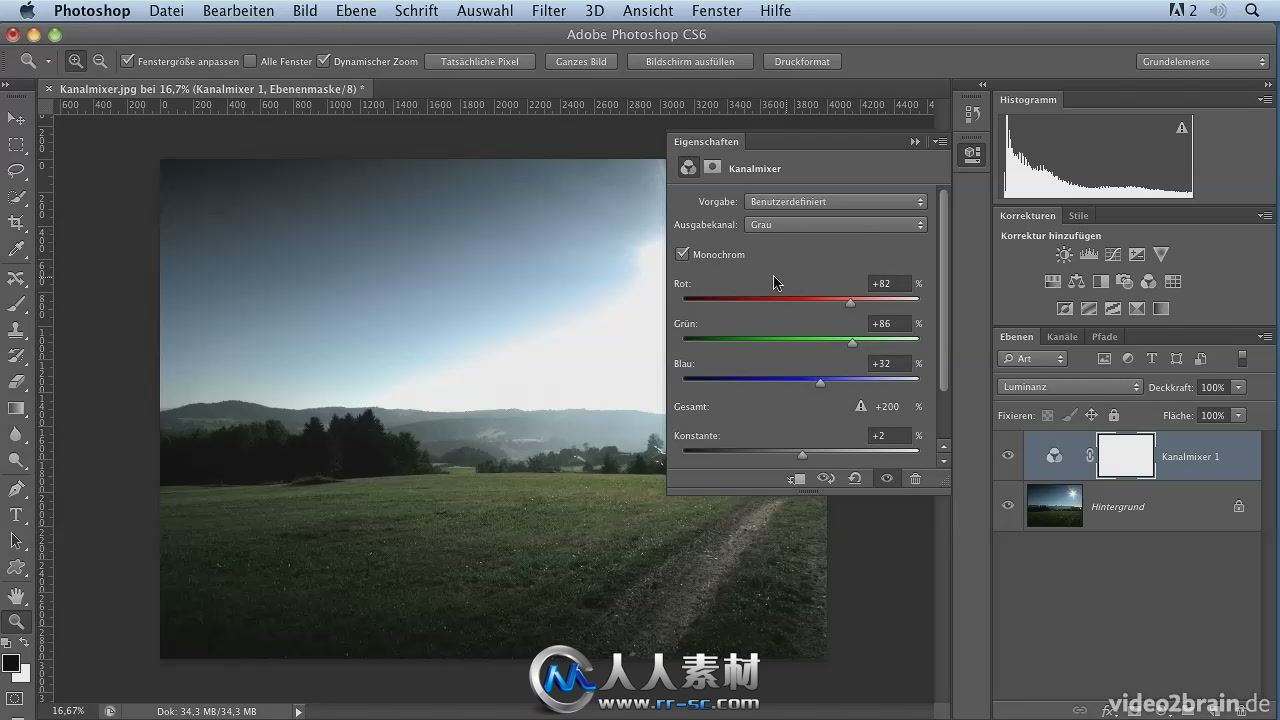Open the Fläche slider dropdown

tap(1239, 415)
